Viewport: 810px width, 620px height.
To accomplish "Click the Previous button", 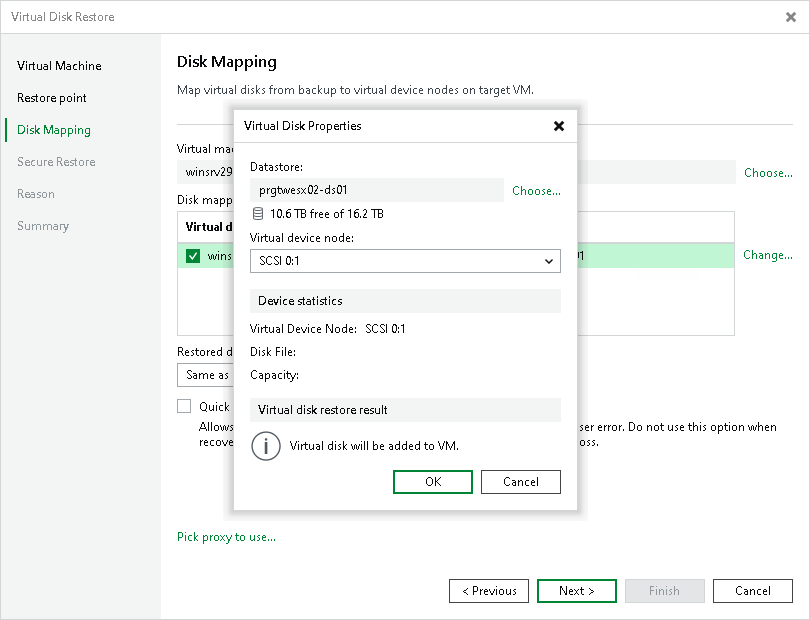I will point(489,591).
